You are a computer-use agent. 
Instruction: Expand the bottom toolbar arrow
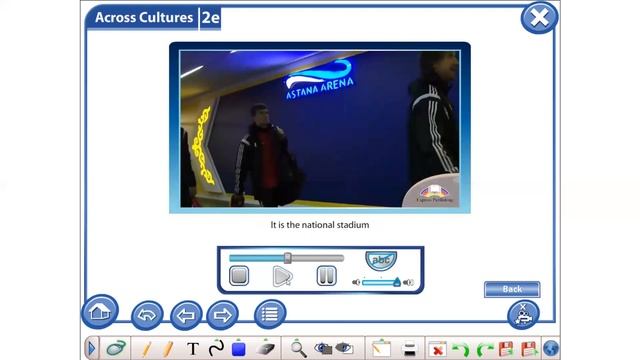[91, 349]
